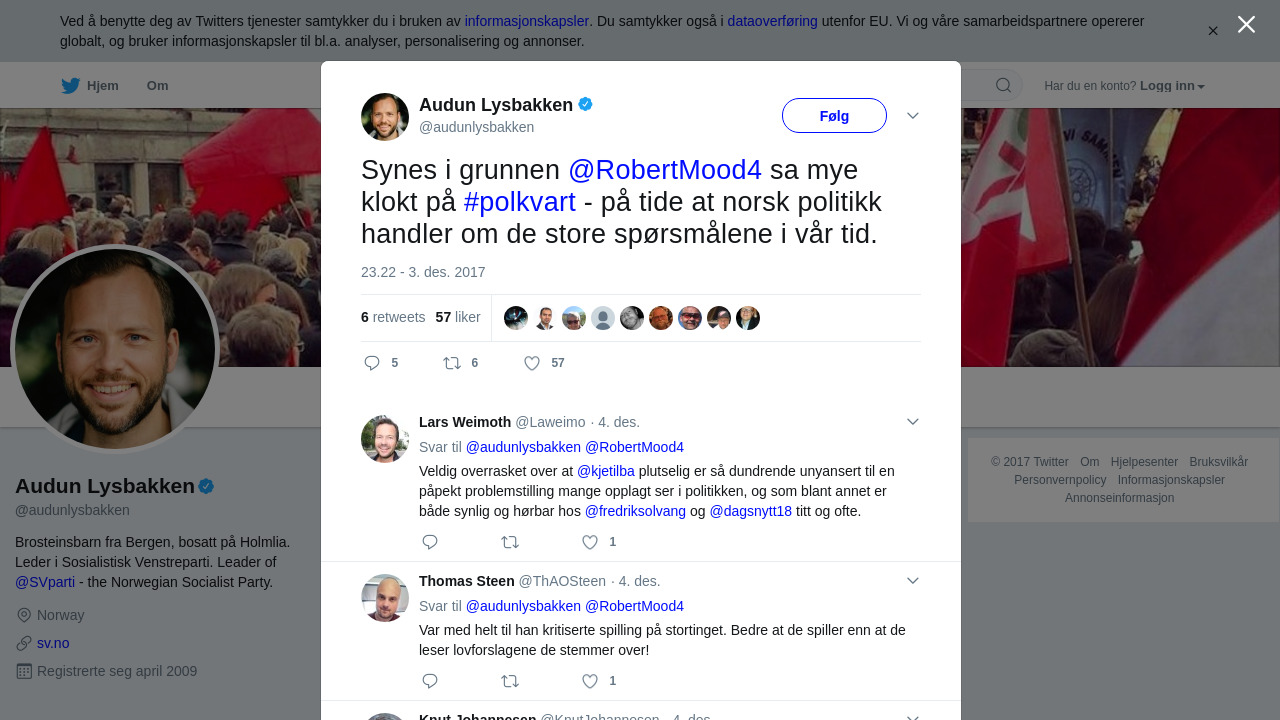Click Audun Lysbakken's large profile photo

(x=115, y=349)
